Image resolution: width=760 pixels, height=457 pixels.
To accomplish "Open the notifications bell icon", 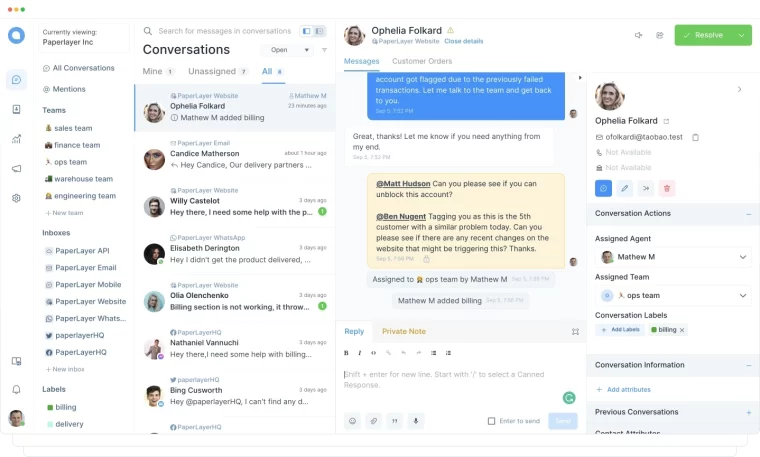I will click(x=16, y=390).
